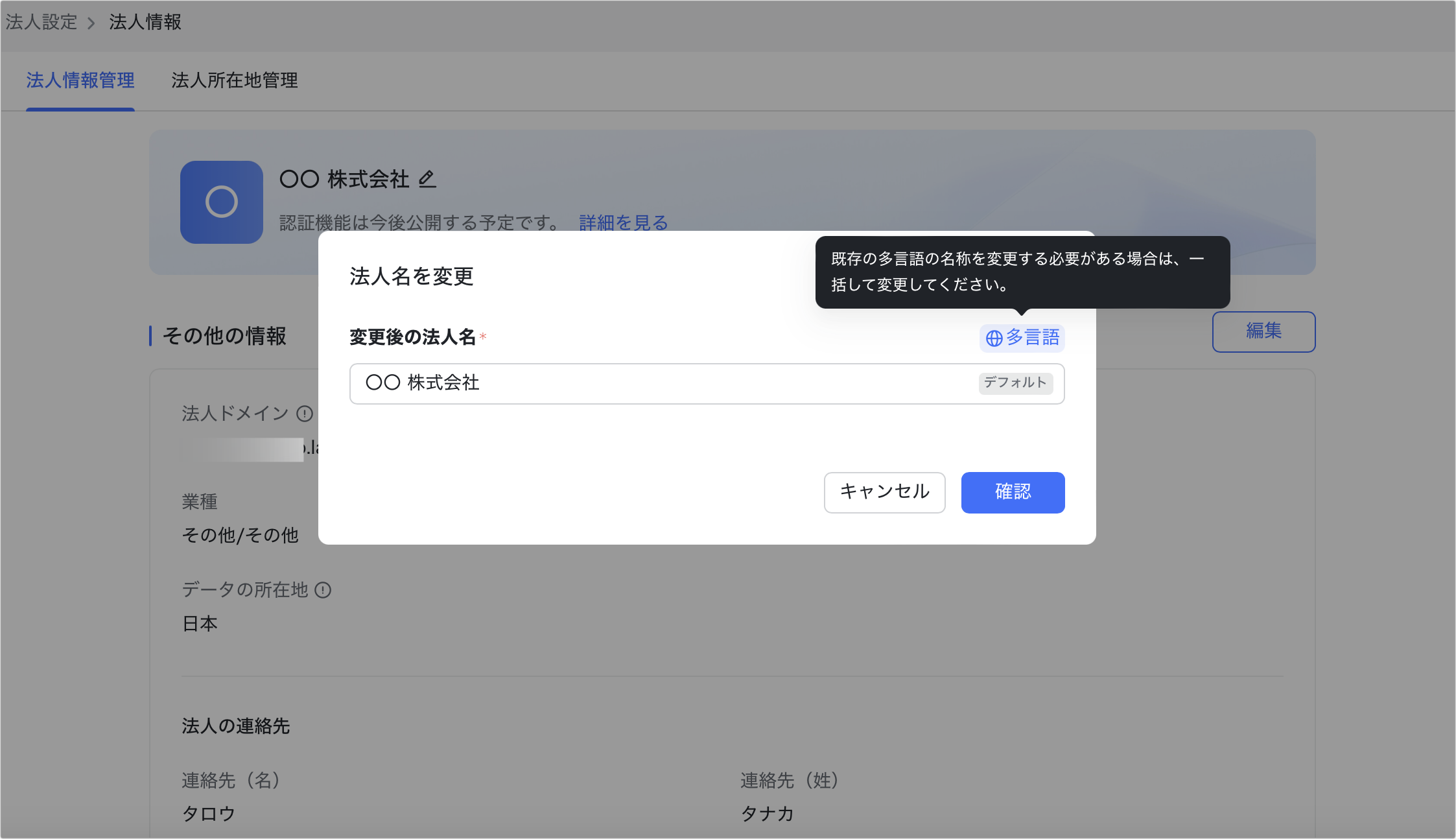The height and width of the screenshot is (839, 1456).
Task: Click the 法人設定 breadcrumb link
Action: tap(41, 22)
